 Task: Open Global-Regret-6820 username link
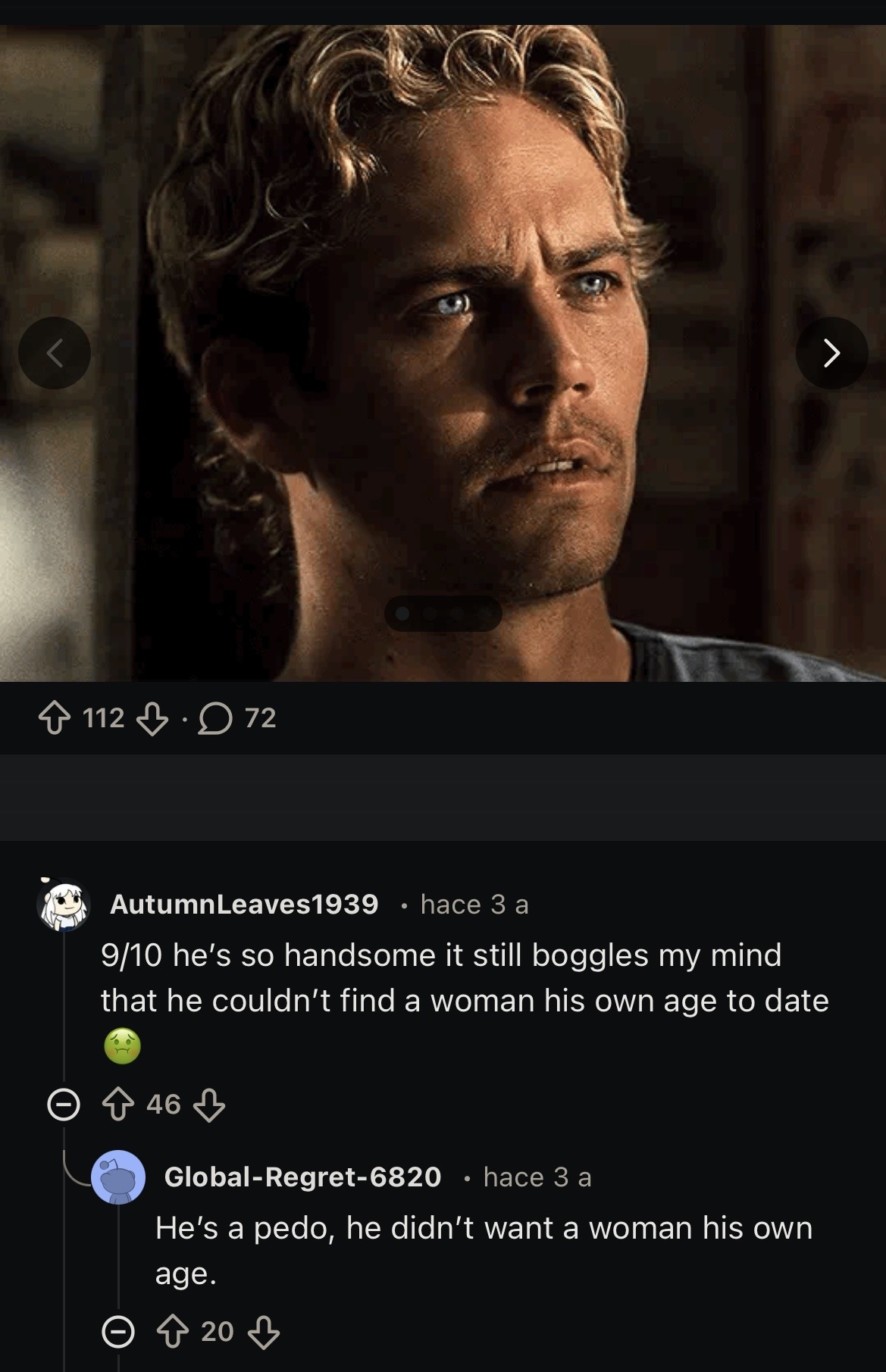click(x=302, y=1177)
